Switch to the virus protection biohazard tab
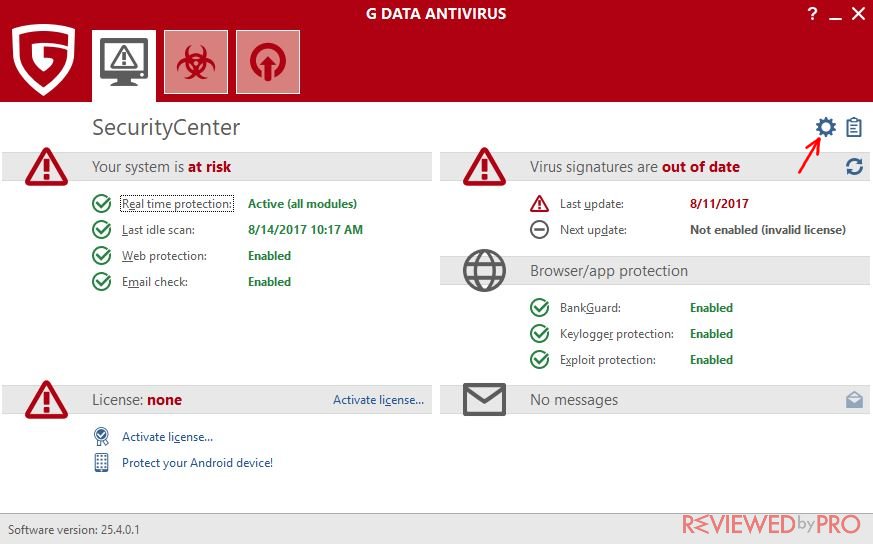The height and width of the screenshot is (544, 873). click(195, 62)
